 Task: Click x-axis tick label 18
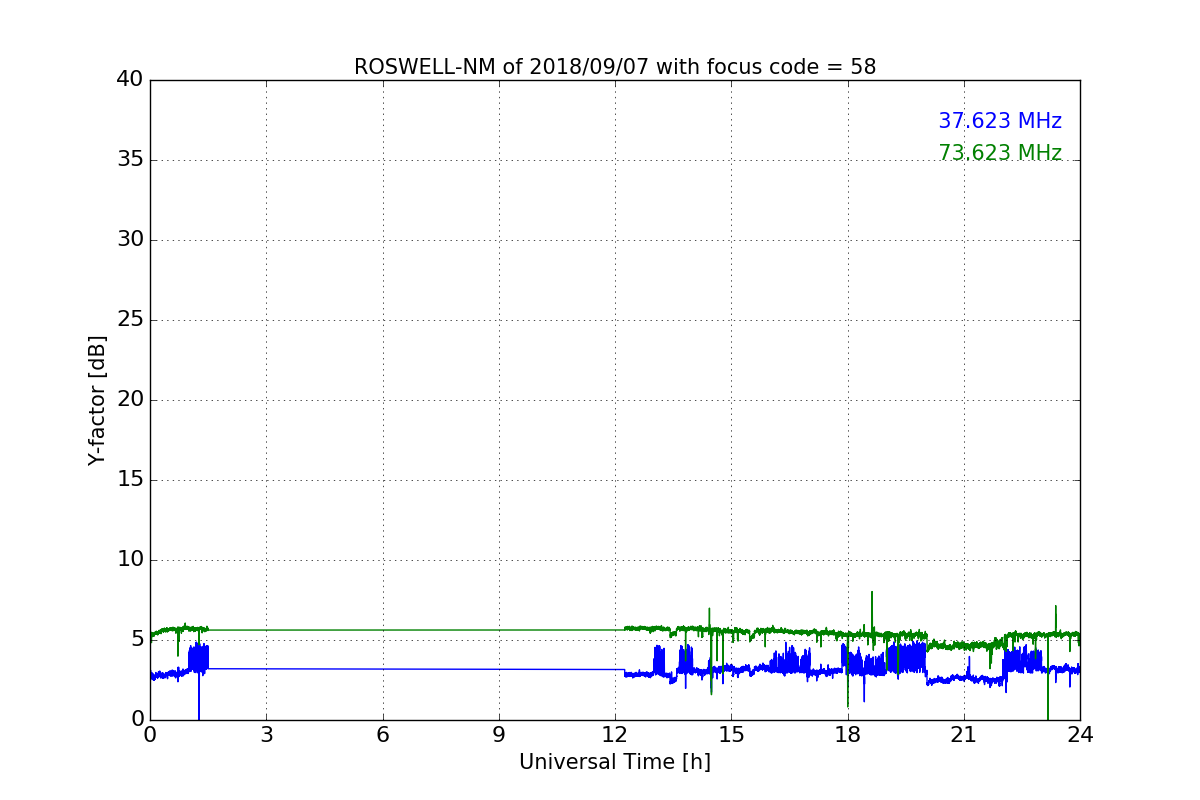click(x=848, y=735)
